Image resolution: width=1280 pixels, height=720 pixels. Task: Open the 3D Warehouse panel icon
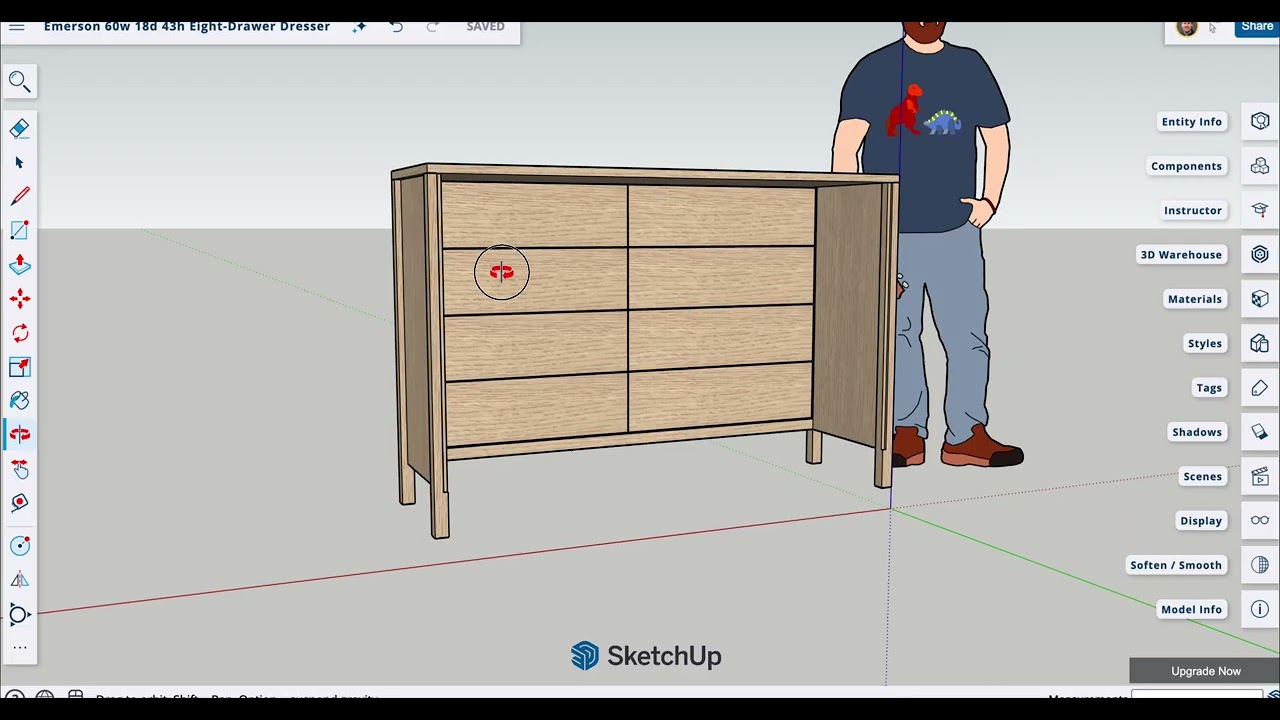[x=1259, y=254]
